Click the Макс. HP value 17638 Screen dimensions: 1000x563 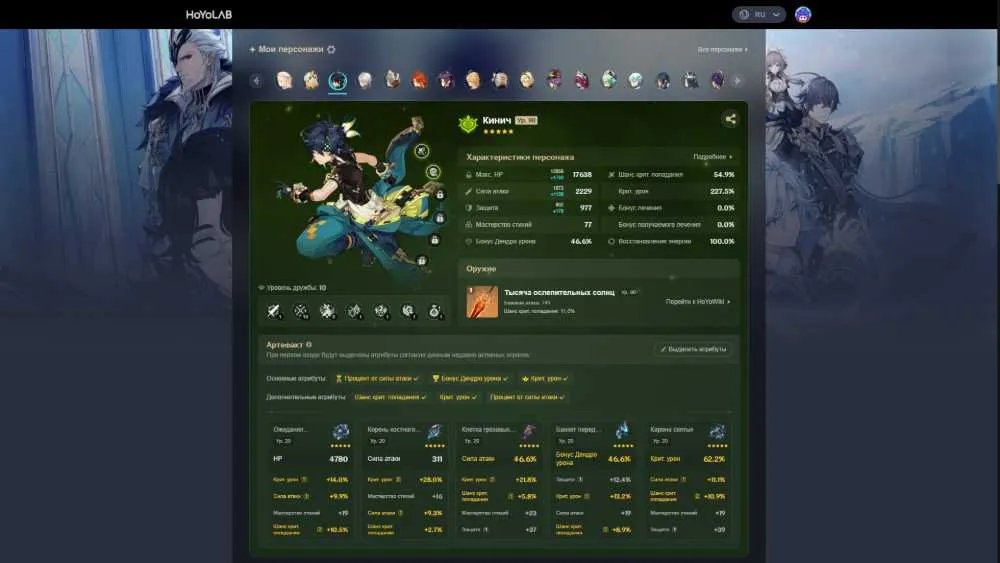pos(582,175)
